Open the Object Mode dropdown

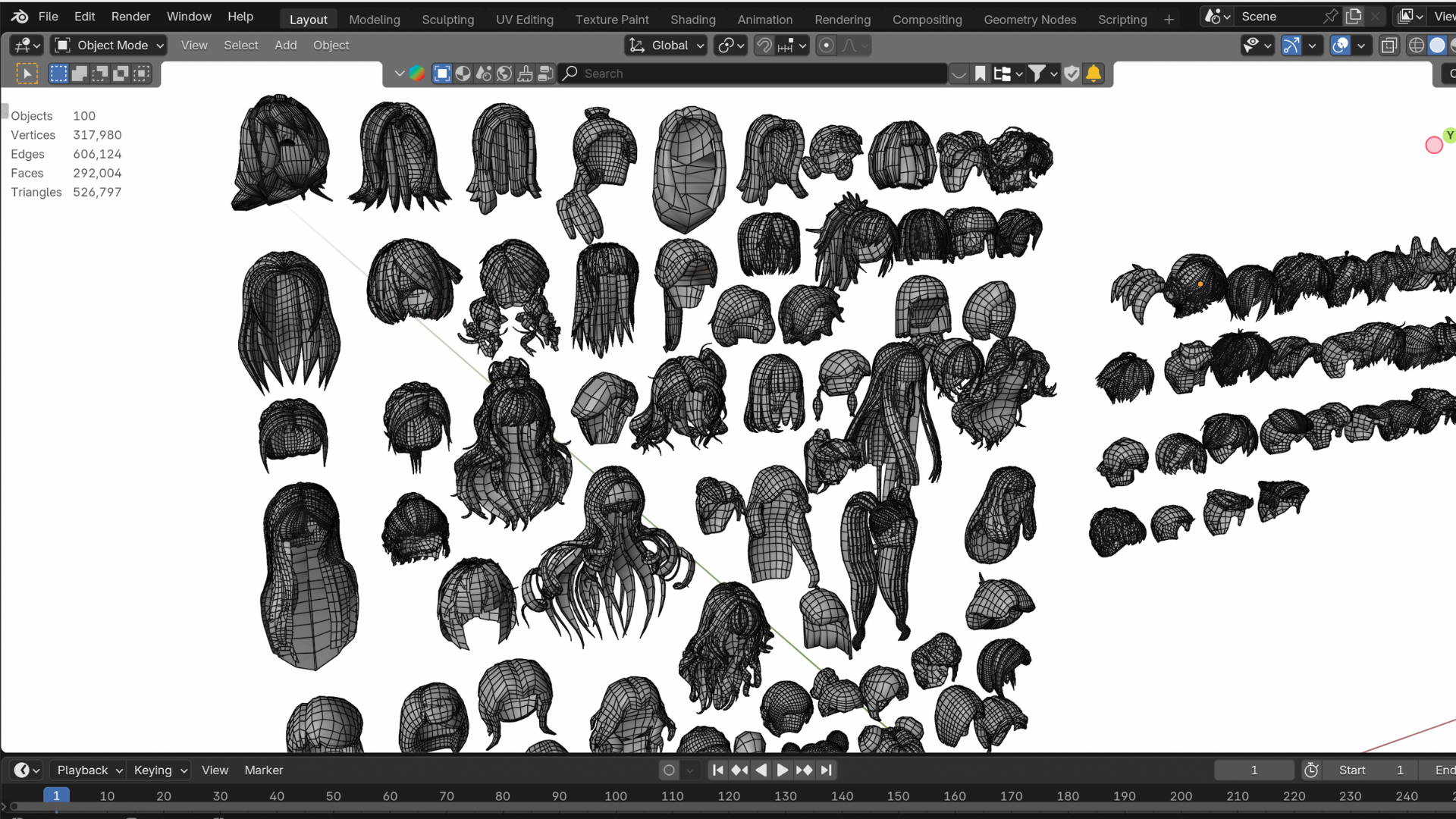pyautogui.click(x=109, y=45)
